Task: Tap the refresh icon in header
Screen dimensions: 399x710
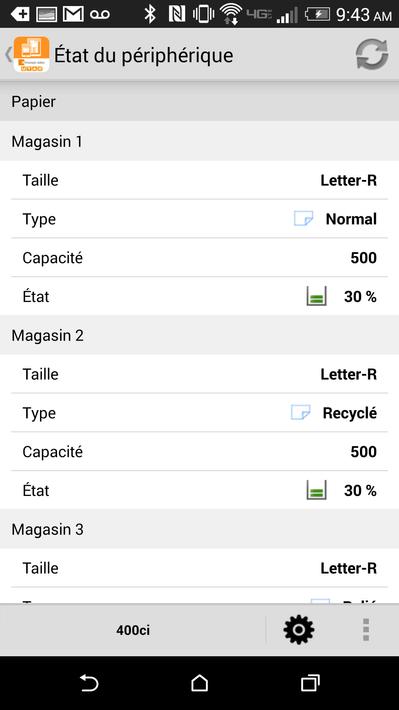Action: click(x=372, y=55)
